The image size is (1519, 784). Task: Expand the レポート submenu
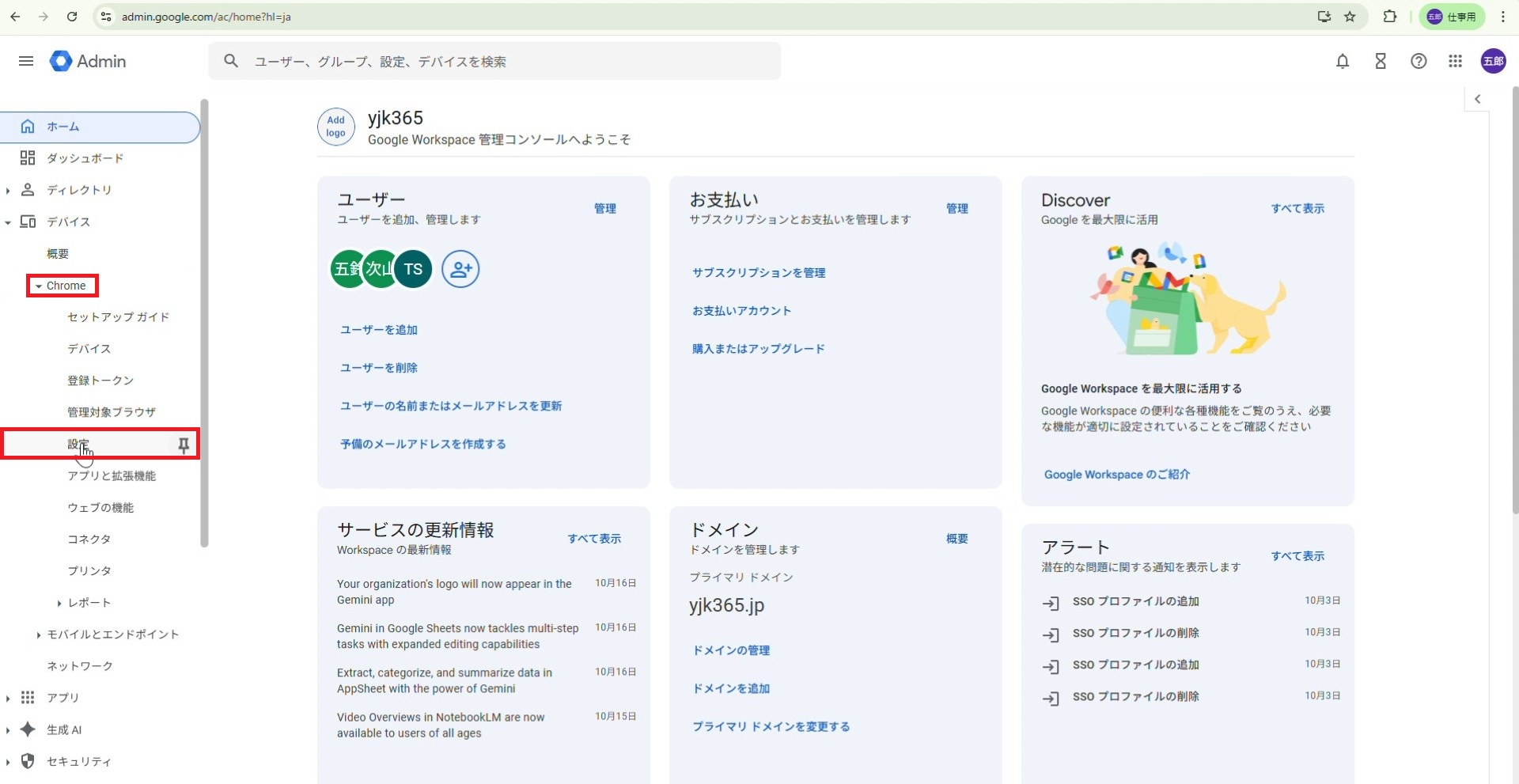59,604
